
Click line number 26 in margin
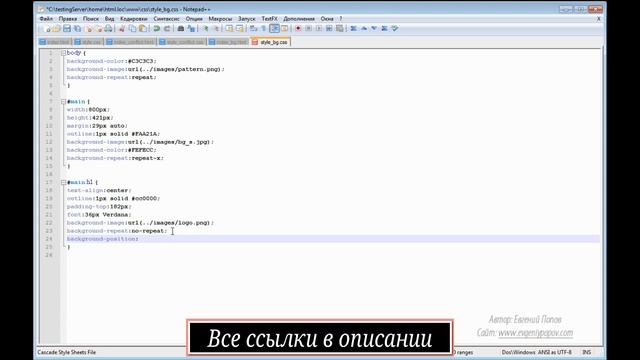tap(50, 255)
